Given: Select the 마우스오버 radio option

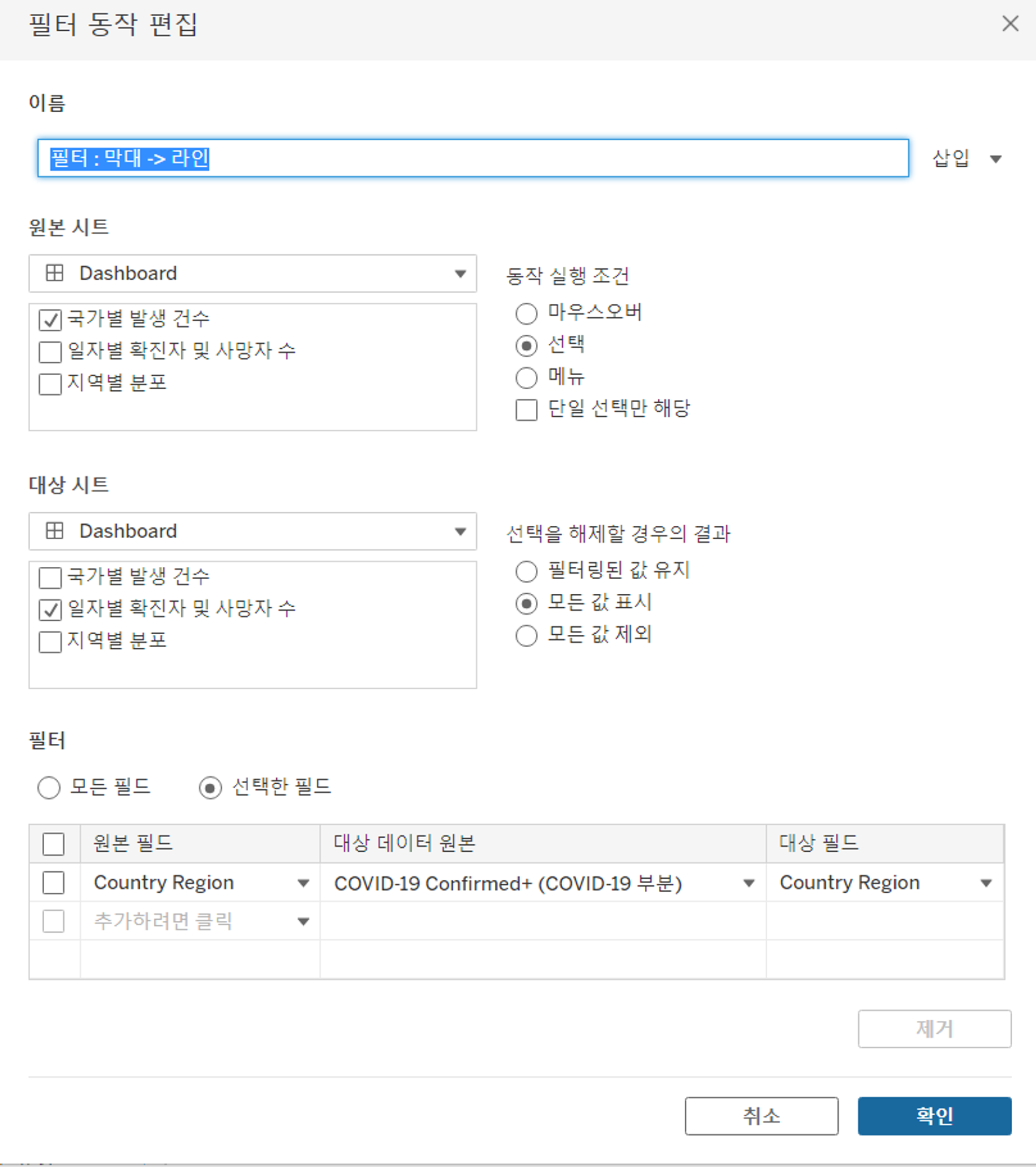Looking at the screenshot, I should pyautogui.click(x=526, y=313).
